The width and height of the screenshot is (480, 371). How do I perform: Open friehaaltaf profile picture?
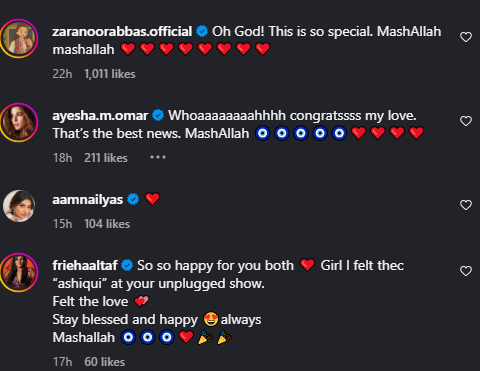[x=19, y=272]
